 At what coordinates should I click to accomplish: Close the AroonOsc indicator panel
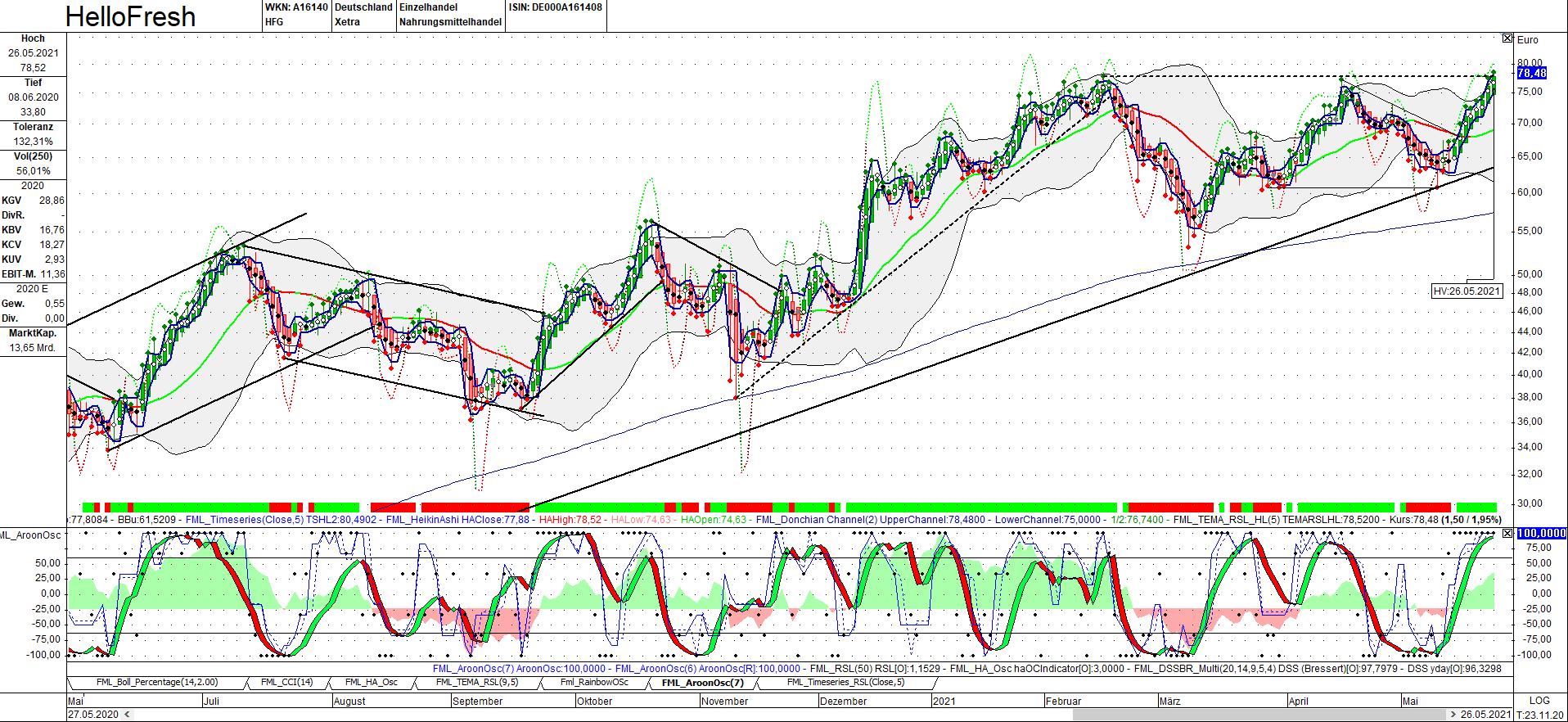1507,533
